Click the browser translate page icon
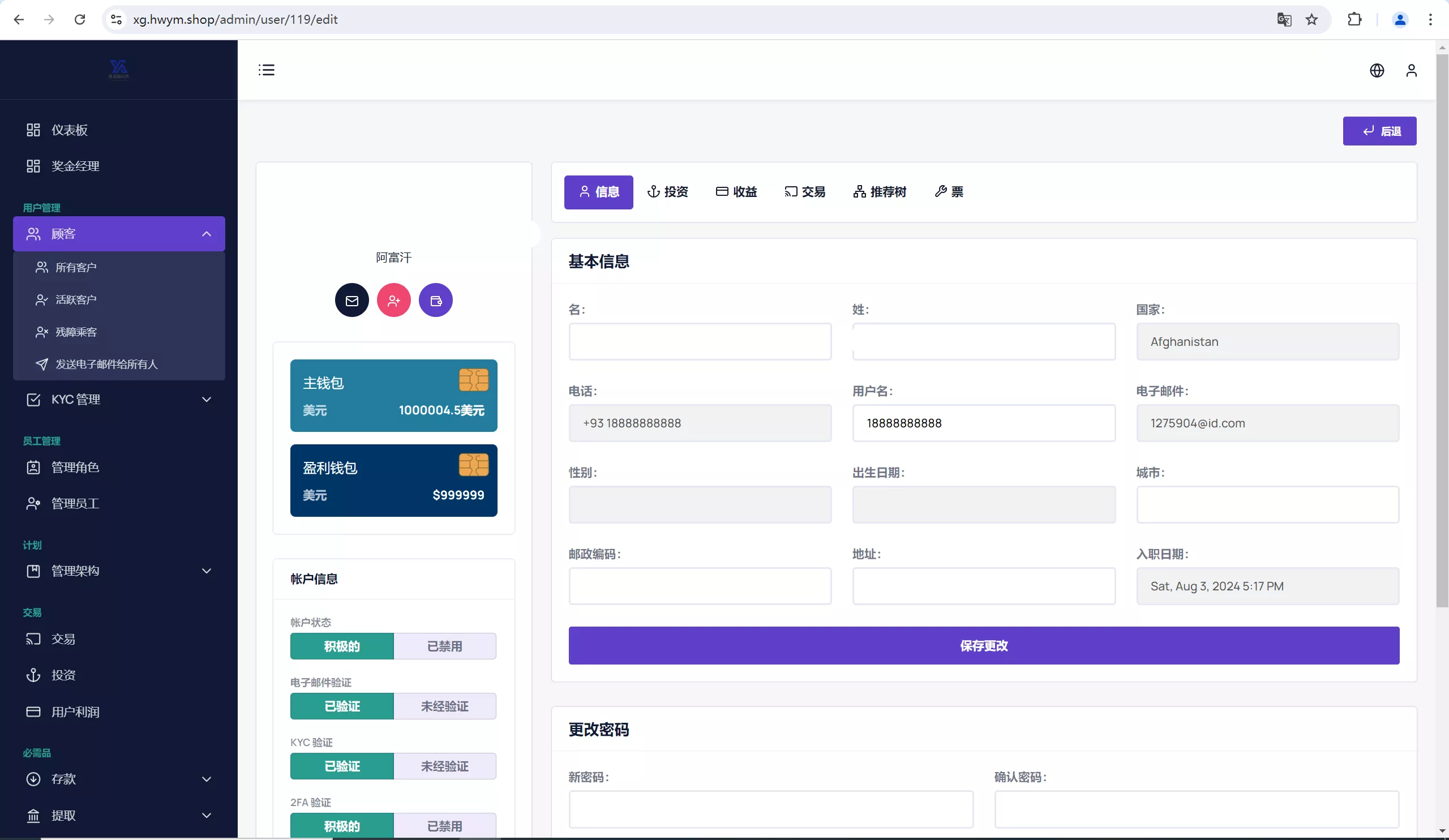 pos(1284,20)
